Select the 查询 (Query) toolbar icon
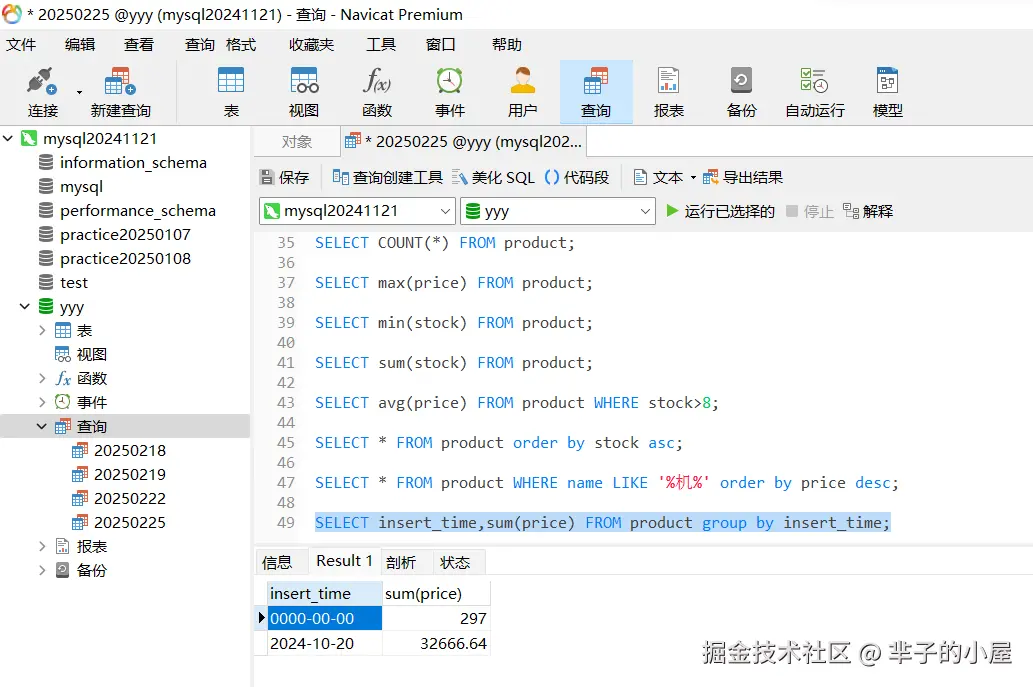 click(x=596, y=92)
